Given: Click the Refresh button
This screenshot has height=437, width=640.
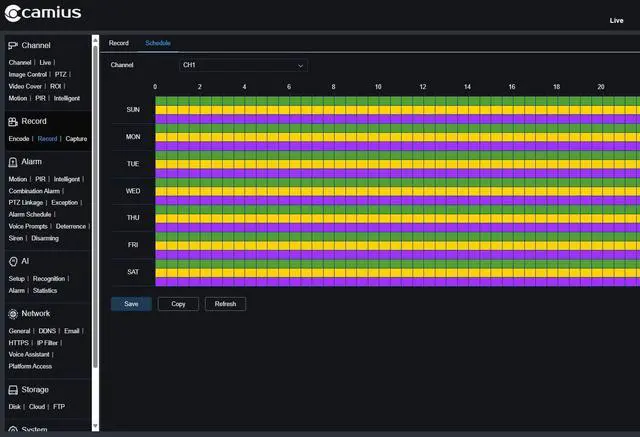Looking at the screenshot, I should pos(225,304).
